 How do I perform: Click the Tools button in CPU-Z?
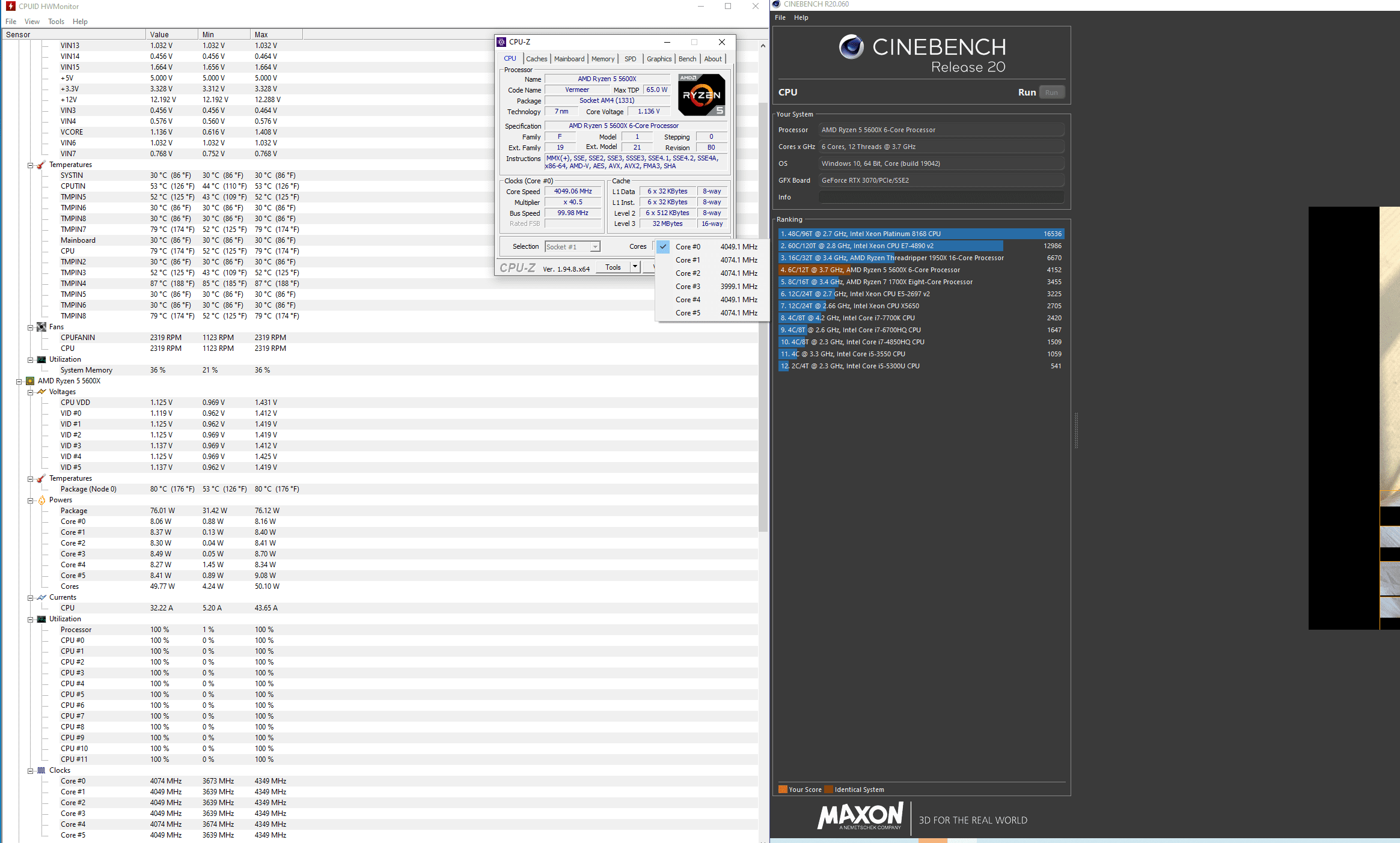pyautogui.click(x=613, y=267)
